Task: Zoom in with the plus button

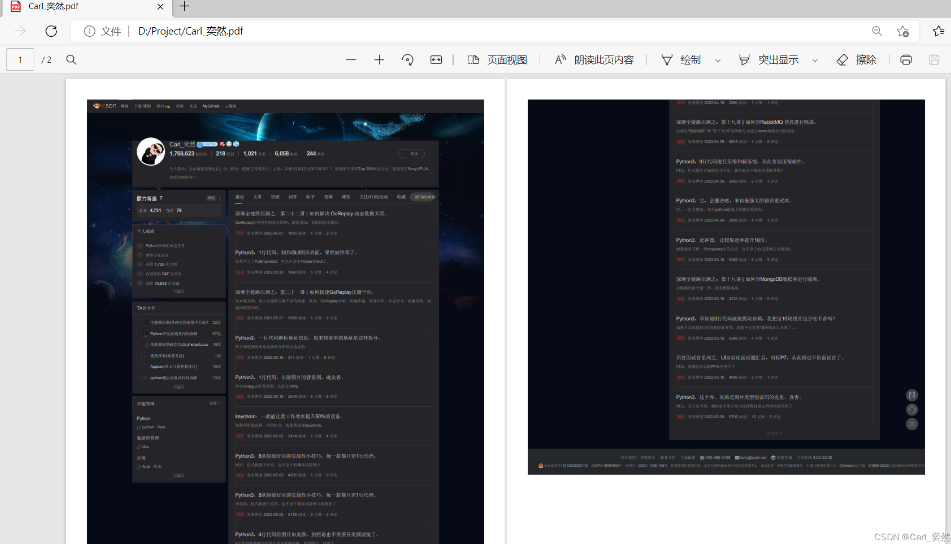Action: coord(379,59)
